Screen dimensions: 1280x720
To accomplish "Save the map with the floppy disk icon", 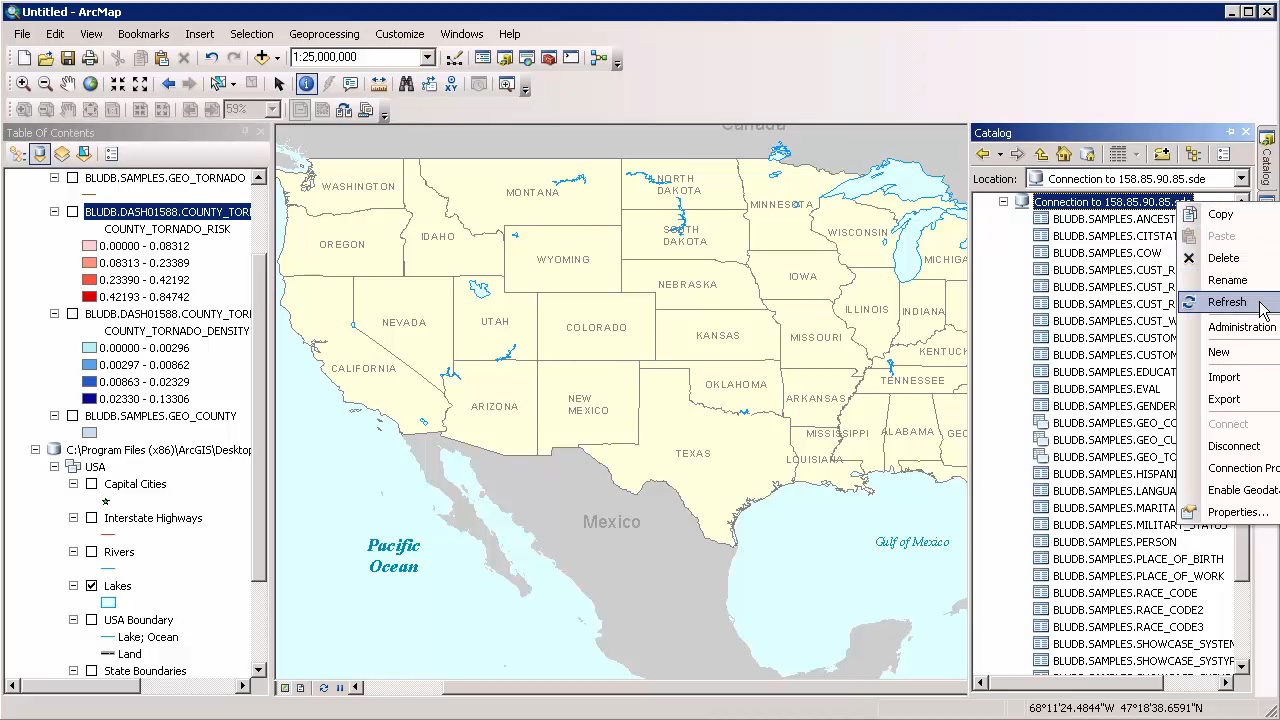I will pos(68,58).
